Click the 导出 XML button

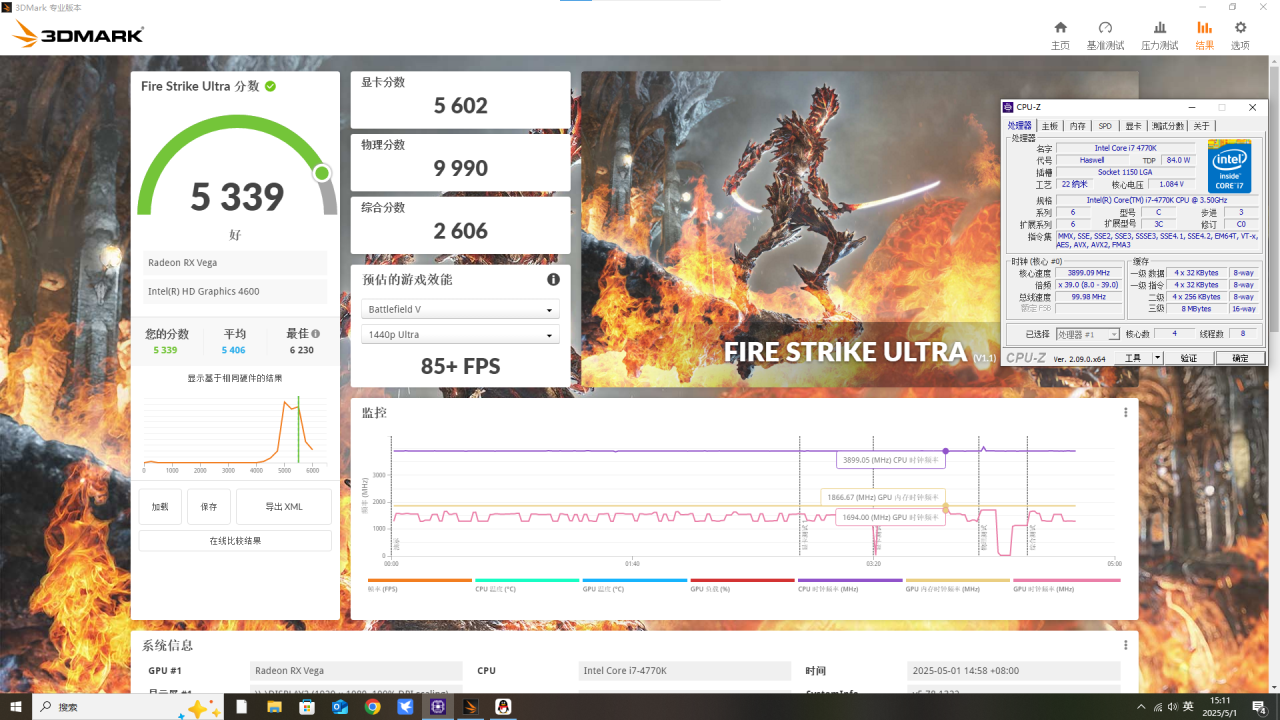284,507
